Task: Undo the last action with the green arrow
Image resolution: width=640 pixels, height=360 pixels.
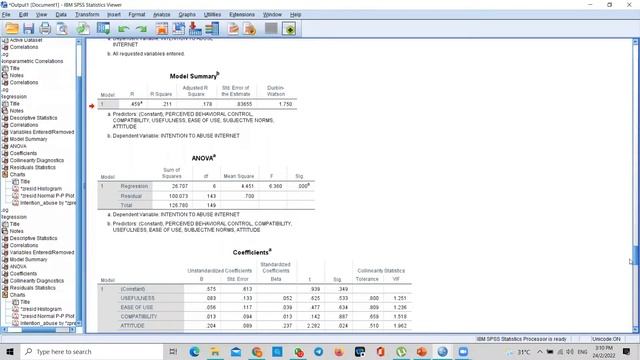Action: [x=123, y=29]
